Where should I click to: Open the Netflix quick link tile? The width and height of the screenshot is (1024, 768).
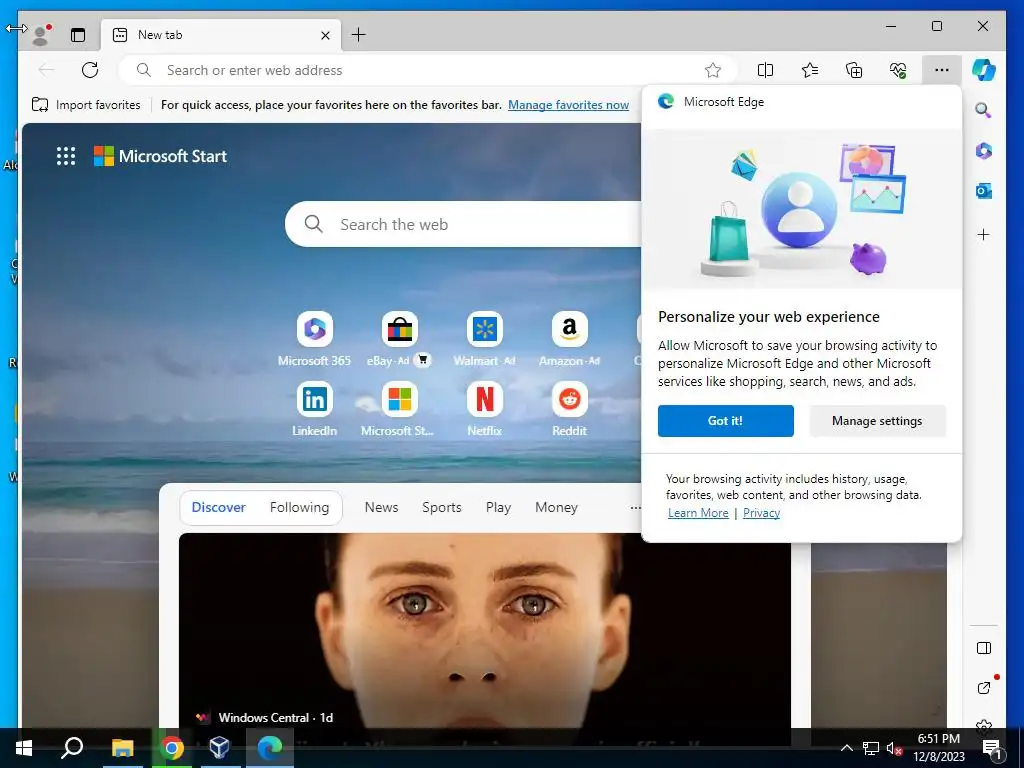pos(485,409)
